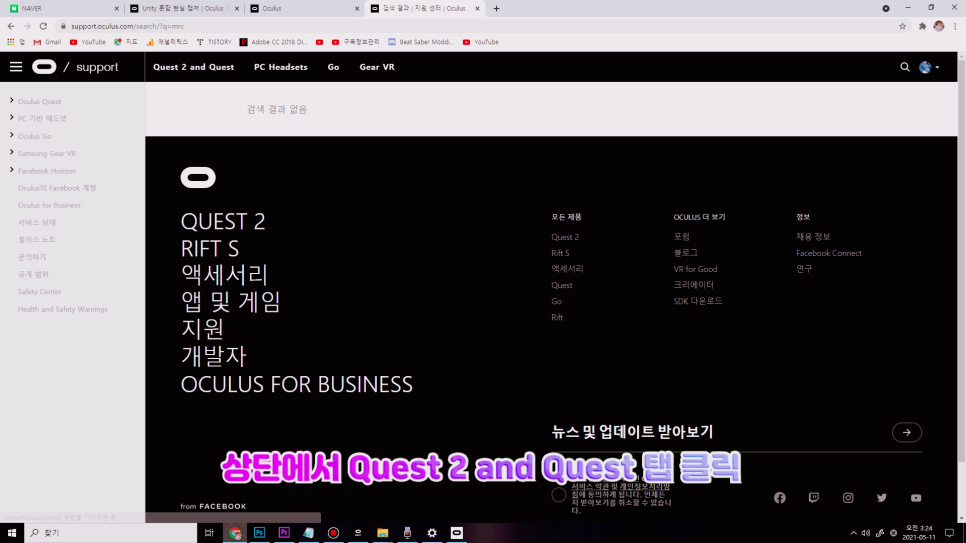This screenshot has width=966, height=543.
Task: Toggle system volume icon in tray
Action: click(x=866, y=533)
